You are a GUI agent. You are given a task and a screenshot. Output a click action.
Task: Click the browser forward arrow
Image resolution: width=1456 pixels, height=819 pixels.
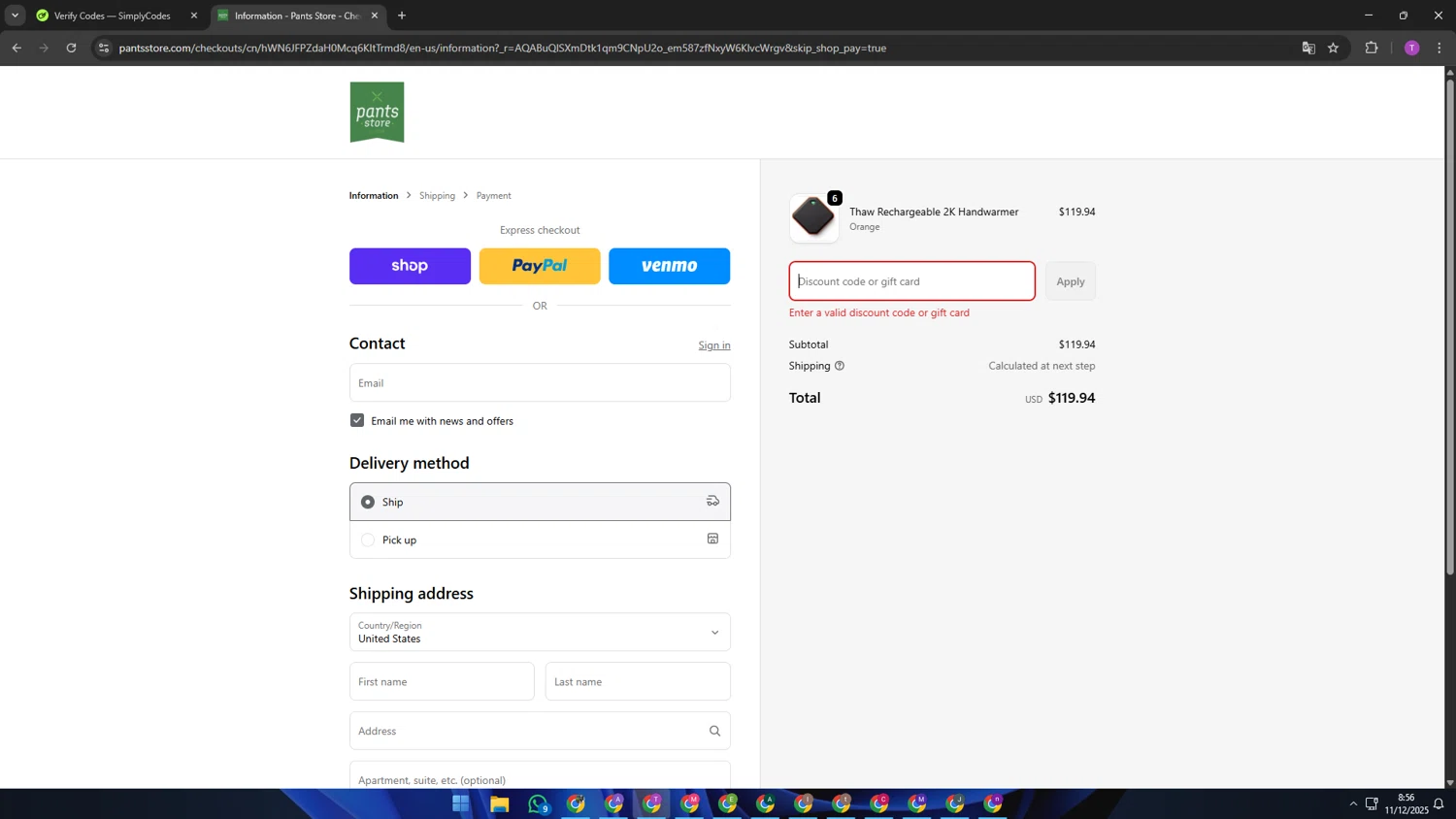click(44, 48)
